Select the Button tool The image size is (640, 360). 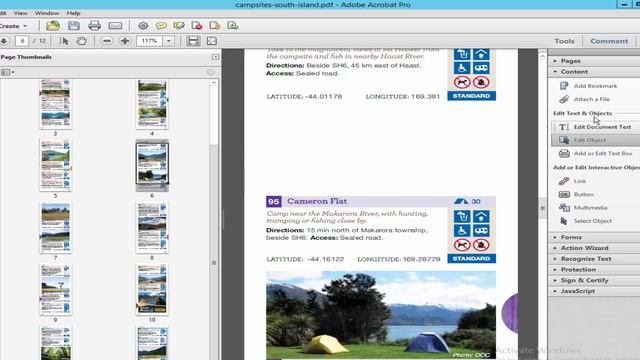(x=577, y=194)
